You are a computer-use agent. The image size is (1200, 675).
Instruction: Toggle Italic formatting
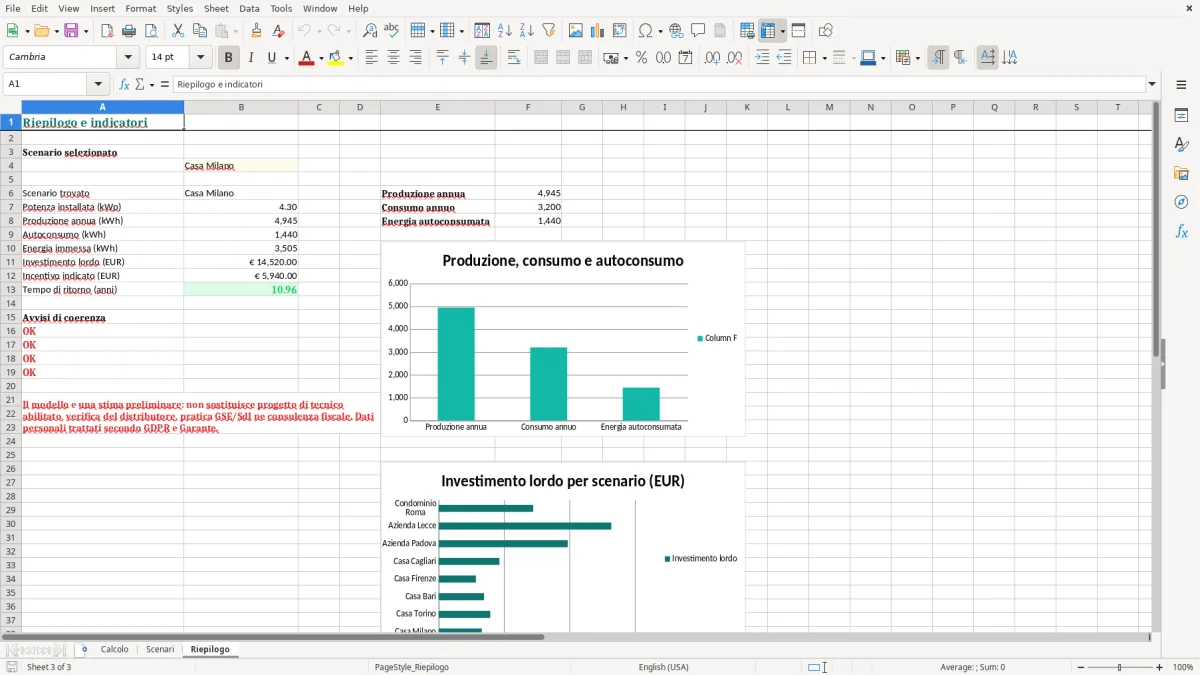[250, 58]
